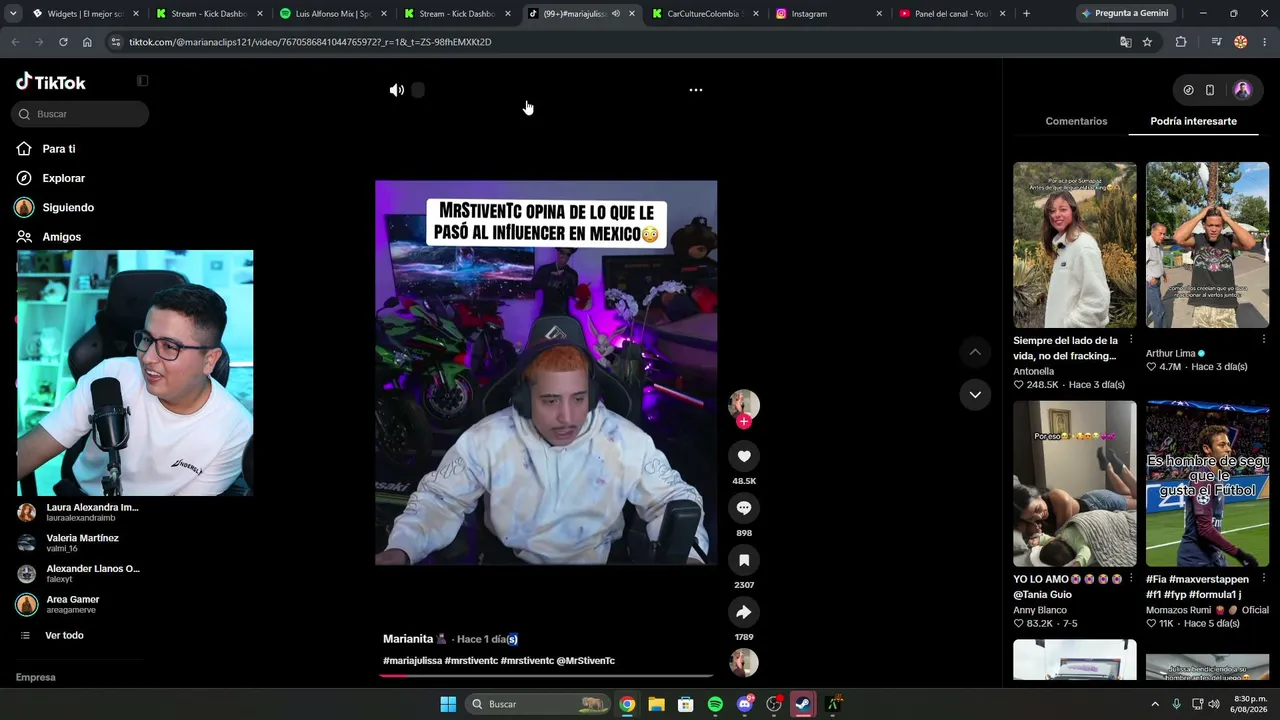Open the Para ti feed
This screenshot has height=720, width=1280.
point(59,149)
